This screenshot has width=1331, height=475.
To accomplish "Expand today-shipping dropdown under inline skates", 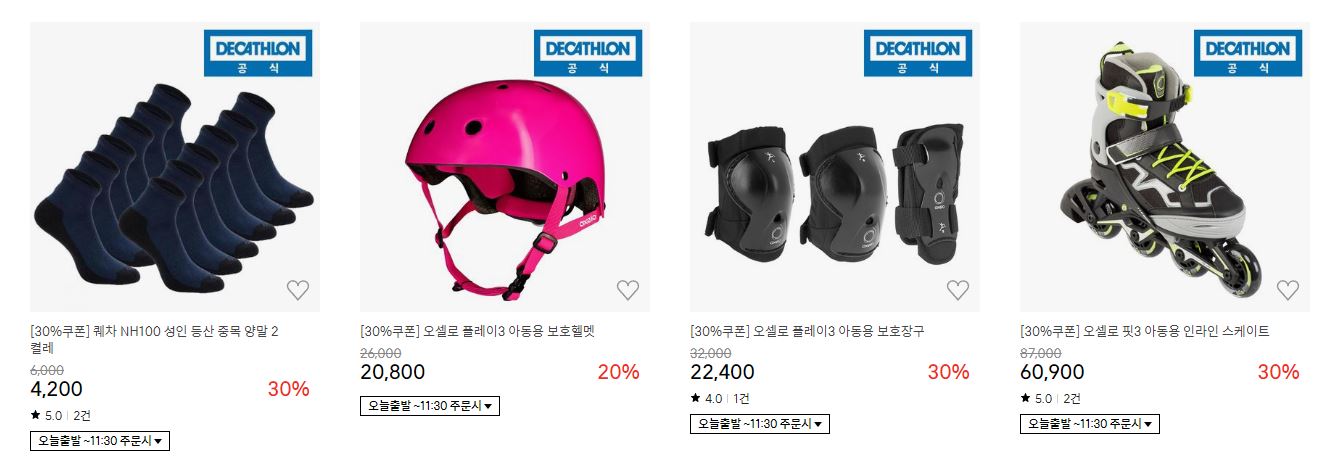I will [1090, 424].
